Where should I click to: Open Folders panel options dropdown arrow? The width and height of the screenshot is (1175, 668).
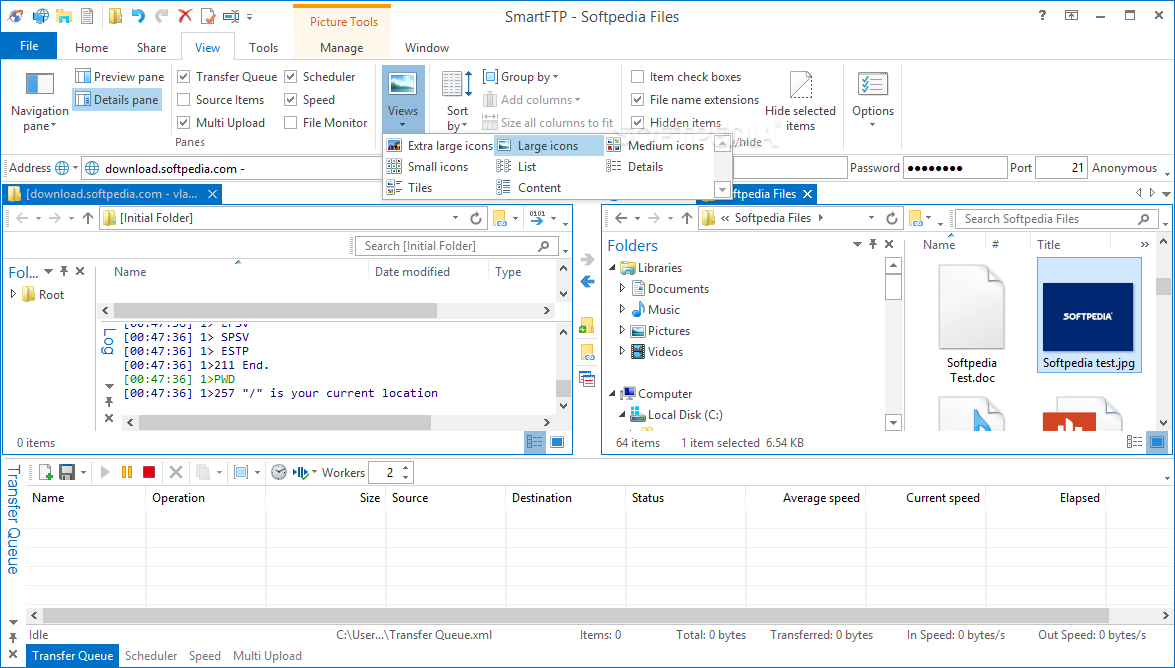(857, 244)
